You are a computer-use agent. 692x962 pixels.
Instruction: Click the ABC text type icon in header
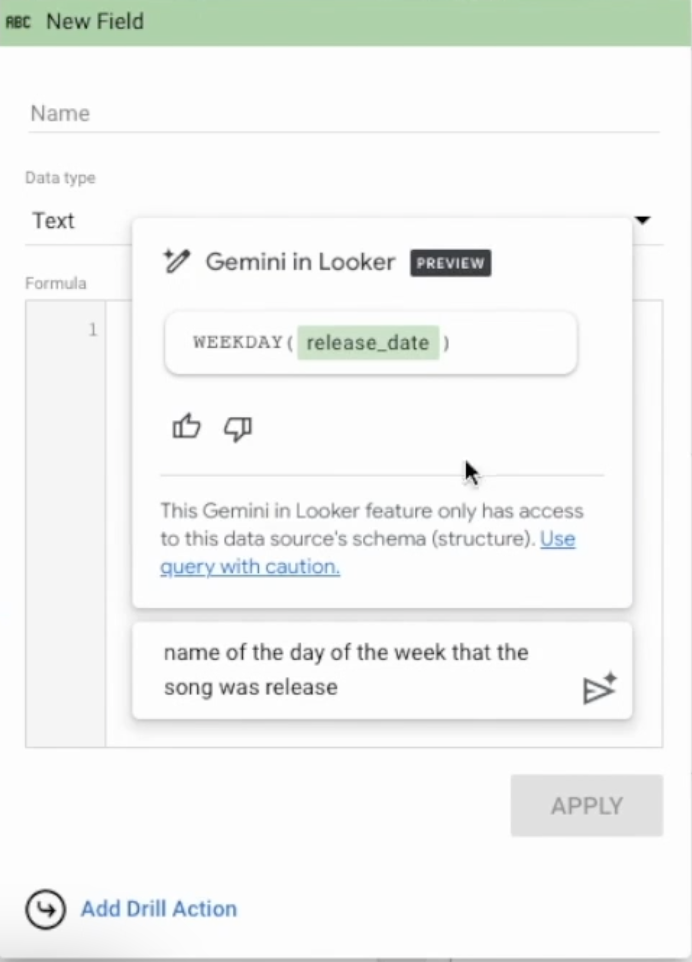(x=18, y=21)
